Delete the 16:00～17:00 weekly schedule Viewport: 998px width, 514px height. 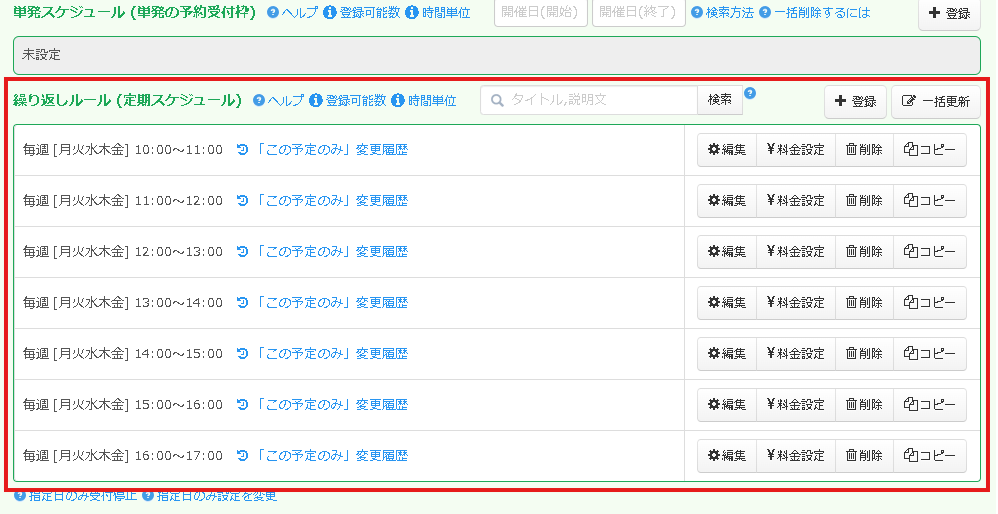(864, 456)
